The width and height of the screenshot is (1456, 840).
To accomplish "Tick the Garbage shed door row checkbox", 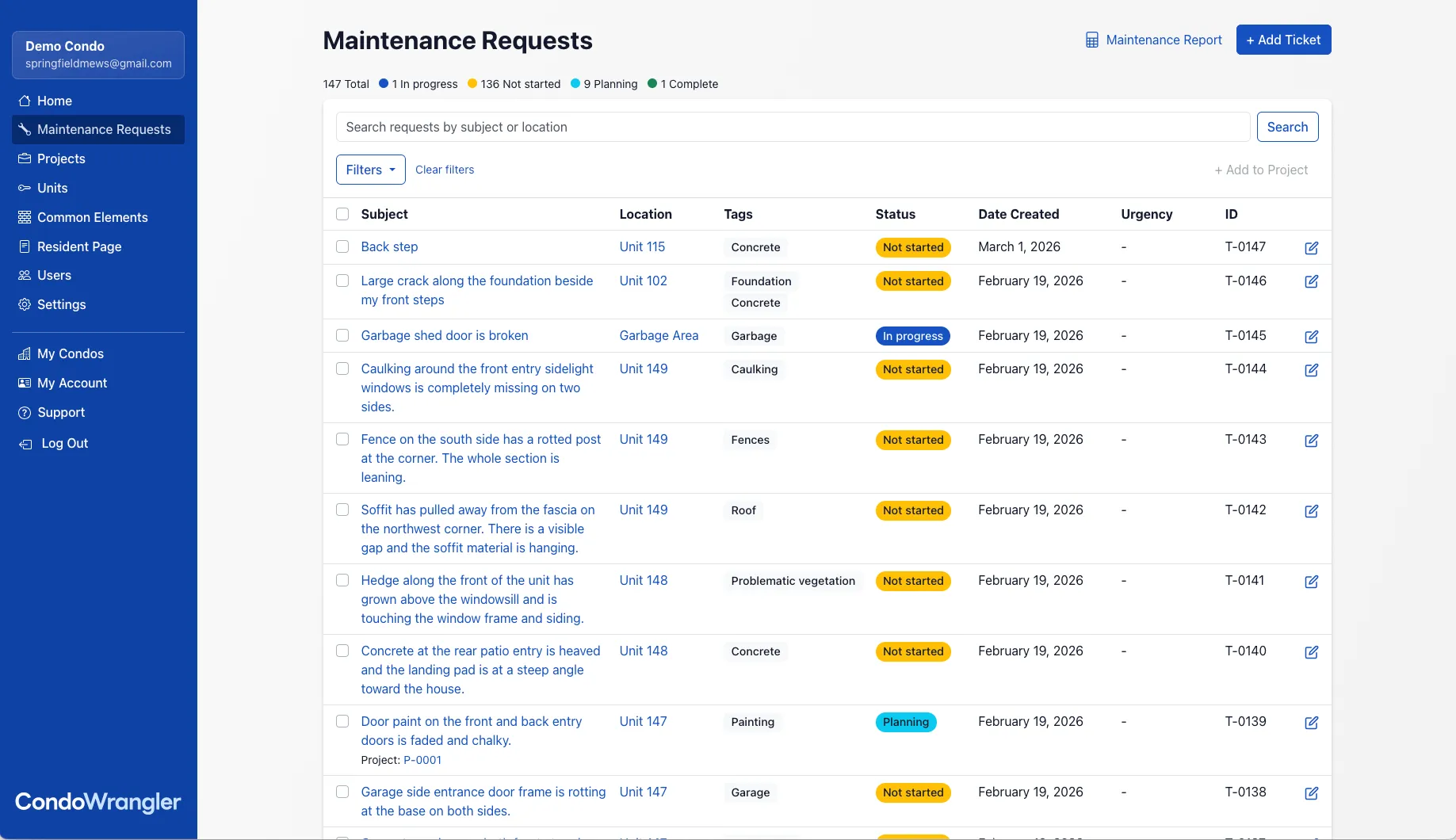I will pos(342,335).
